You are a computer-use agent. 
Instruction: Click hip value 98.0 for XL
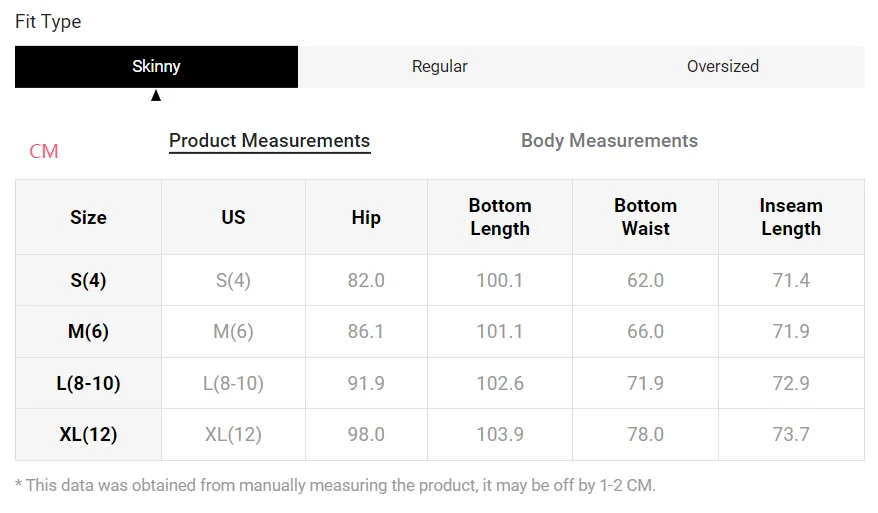tap(366, 435)
